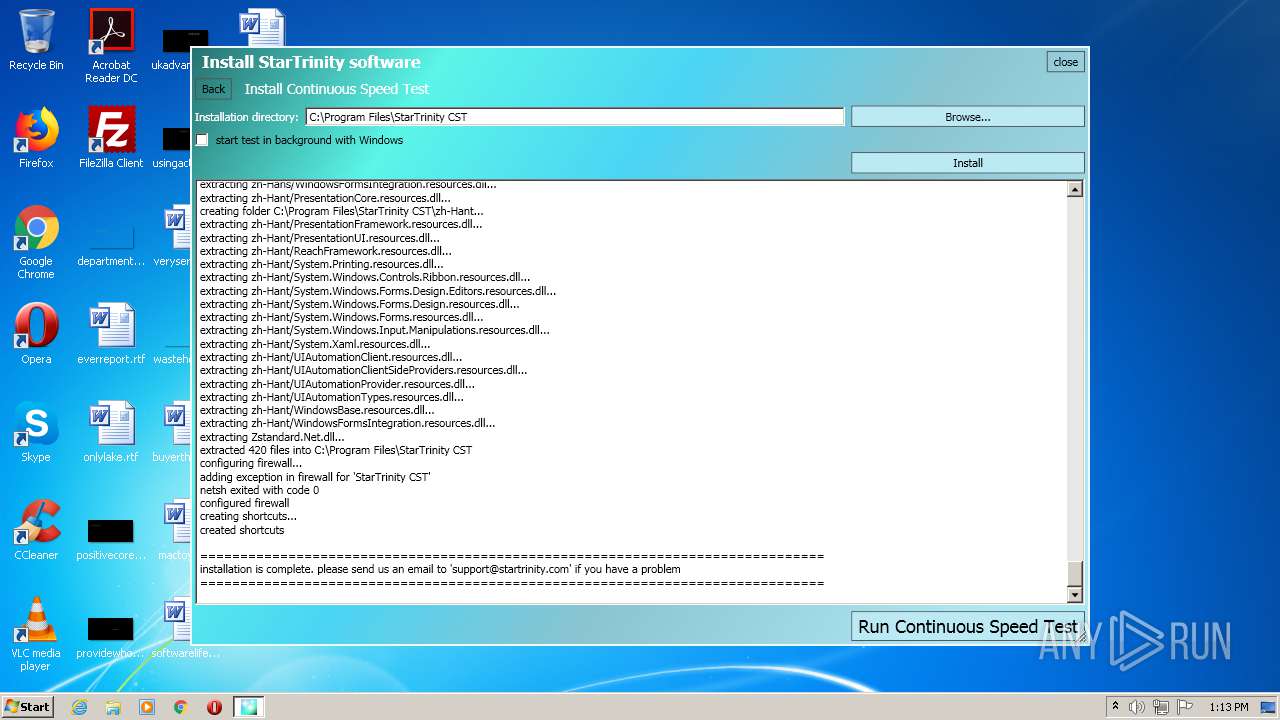
Task: Open Internet Explorer in the taskbar
Action: click(x=80, y=707)
